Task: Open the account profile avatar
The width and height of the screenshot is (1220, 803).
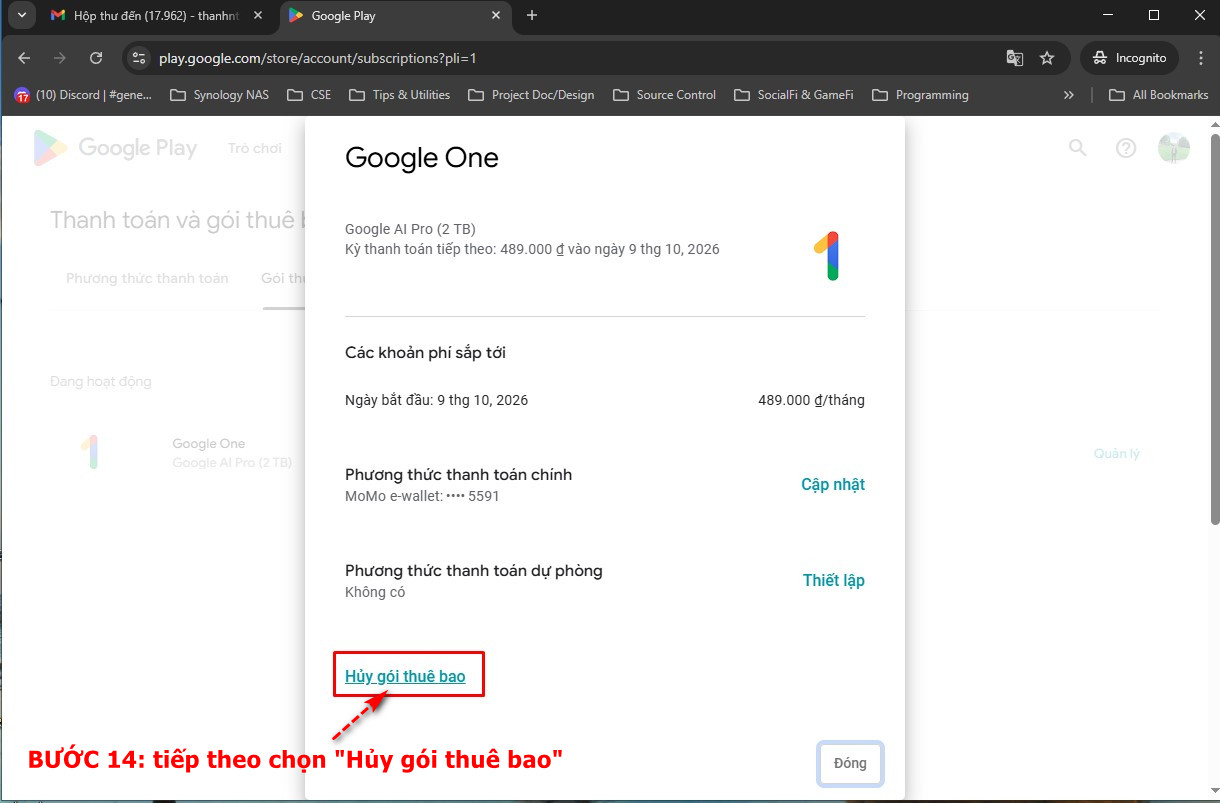Action: tap(1173, 148)
